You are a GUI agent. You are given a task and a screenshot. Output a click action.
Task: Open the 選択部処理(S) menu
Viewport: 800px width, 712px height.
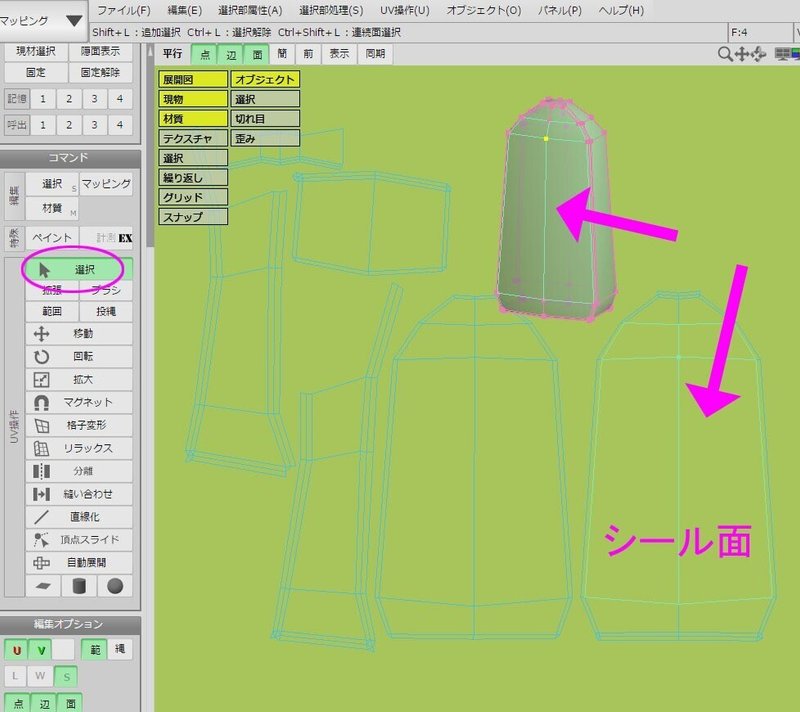(x=331, y=10)
